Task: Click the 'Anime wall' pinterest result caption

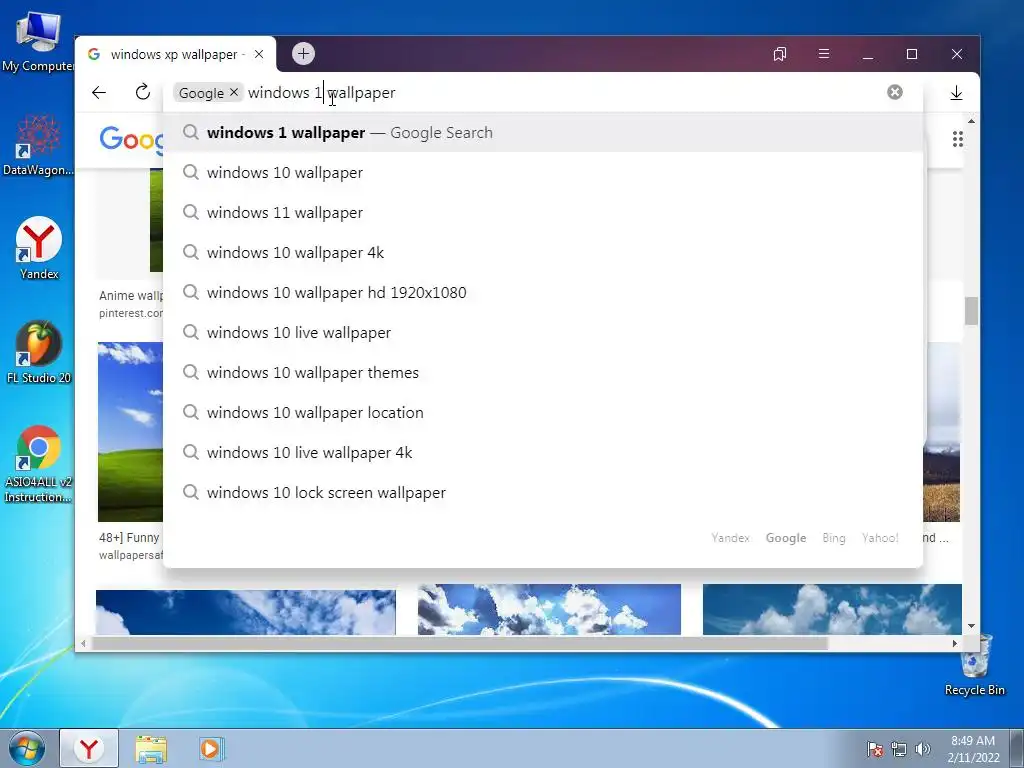Action: pyautogui.click(x=131, y=295)
